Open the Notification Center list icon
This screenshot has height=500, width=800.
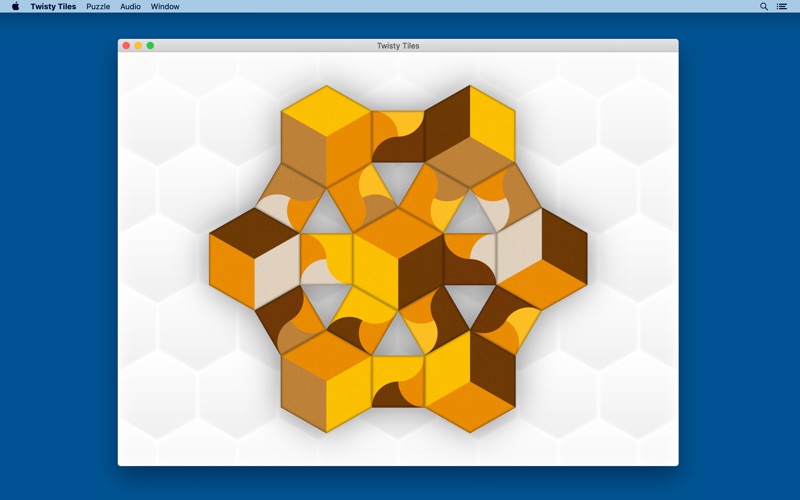[x=782, y=7]
